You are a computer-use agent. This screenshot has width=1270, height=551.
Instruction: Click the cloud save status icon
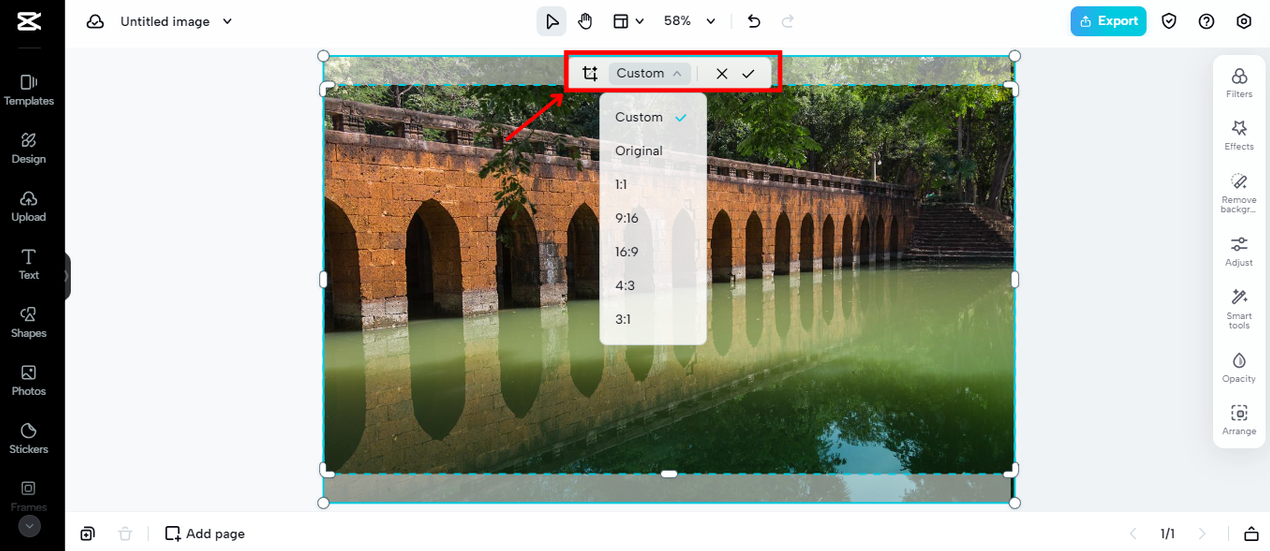(95, 21)
